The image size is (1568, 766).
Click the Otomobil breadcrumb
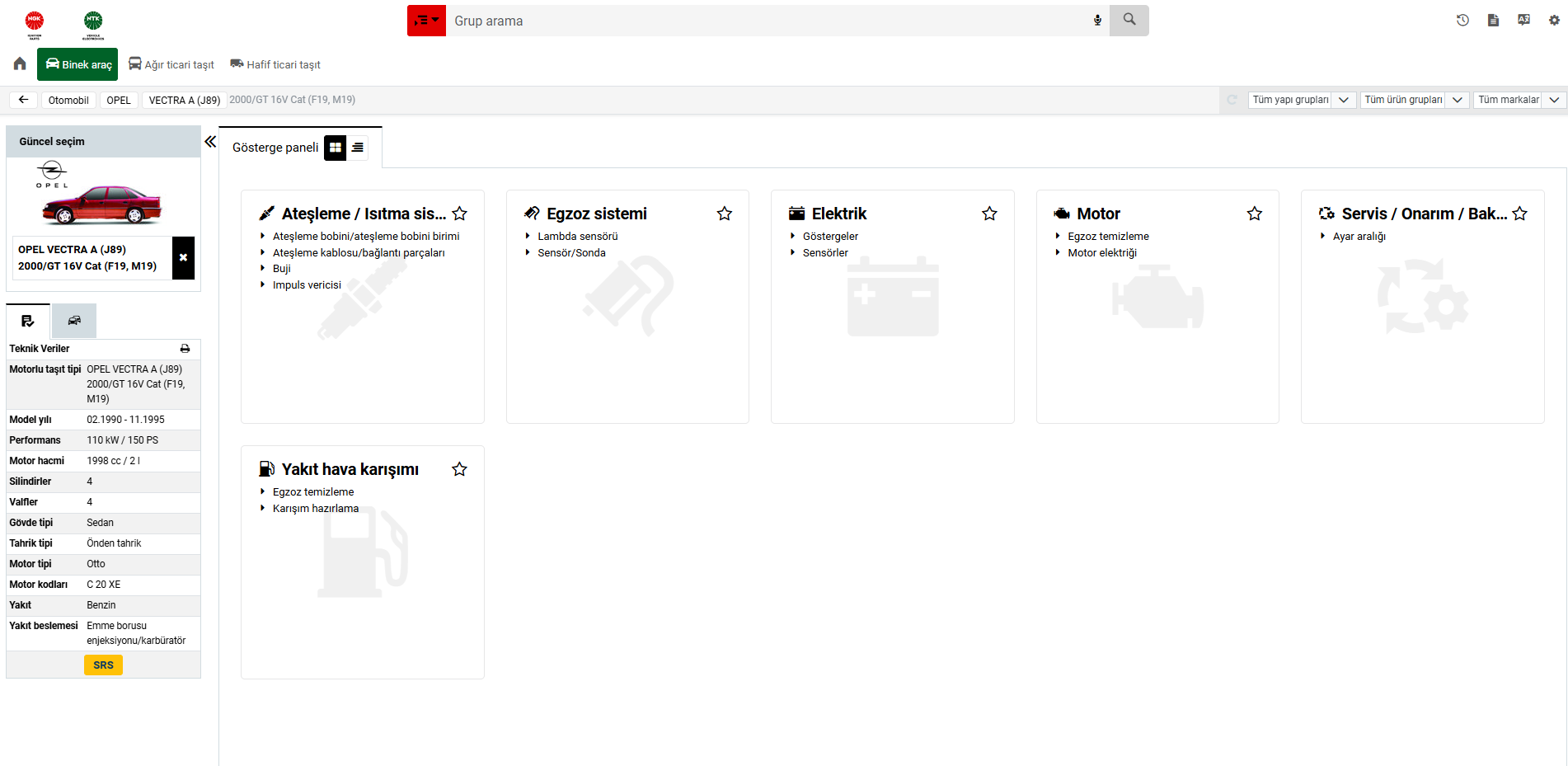point(68,100)
